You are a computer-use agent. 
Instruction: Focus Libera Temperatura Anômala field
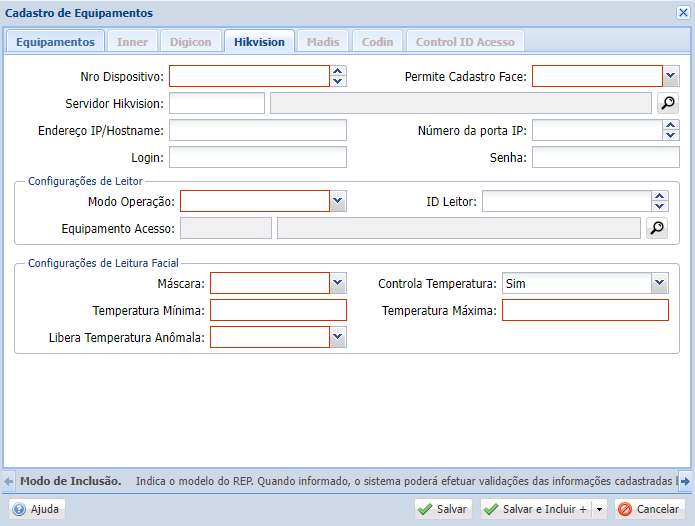click(x=270, y=337)
